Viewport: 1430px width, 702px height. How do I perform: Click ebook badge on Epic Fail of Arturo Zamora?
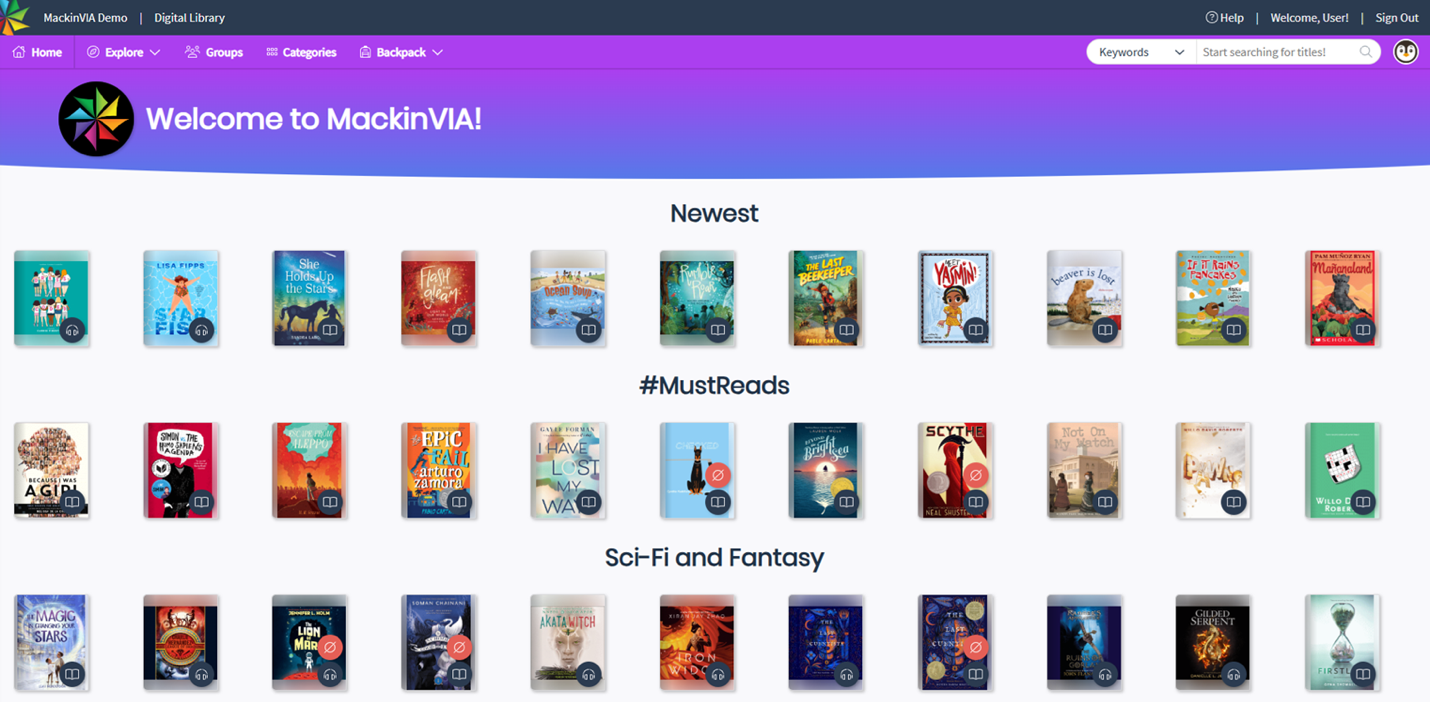459,502
